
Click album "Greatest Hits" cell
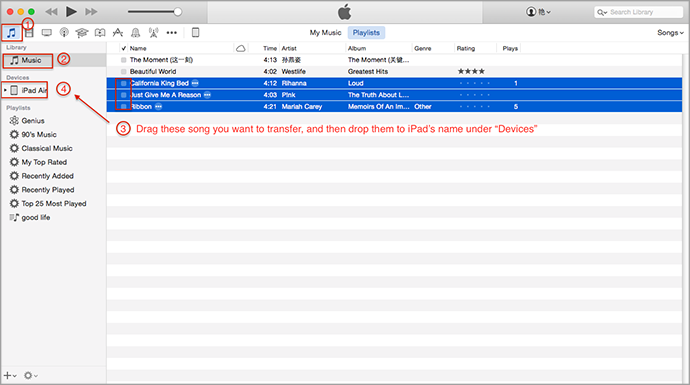coord(367,72)
